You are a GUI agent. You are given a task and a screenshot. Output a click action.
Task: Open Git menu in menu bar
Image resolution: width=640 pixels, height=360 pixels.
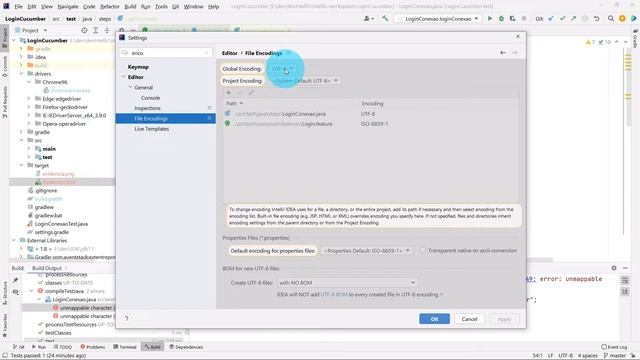coord(176,7)
